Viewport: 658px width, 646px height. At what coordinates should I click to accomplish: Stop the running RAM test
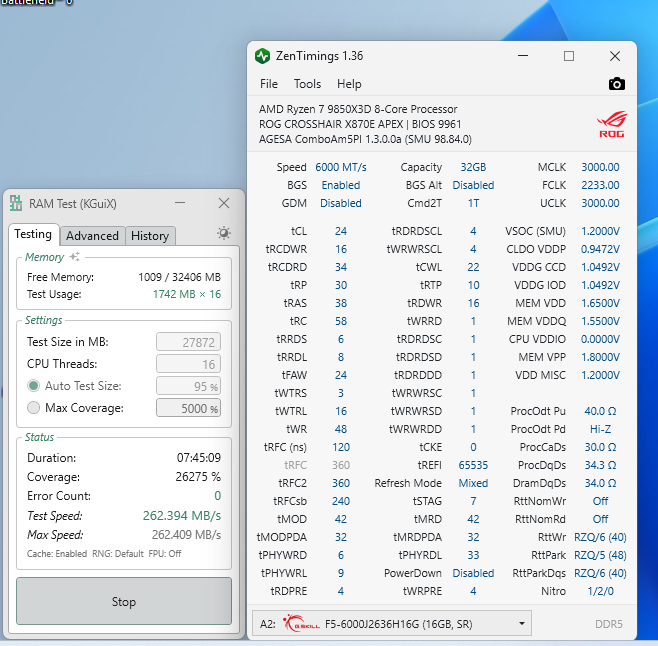click(124, 601)
